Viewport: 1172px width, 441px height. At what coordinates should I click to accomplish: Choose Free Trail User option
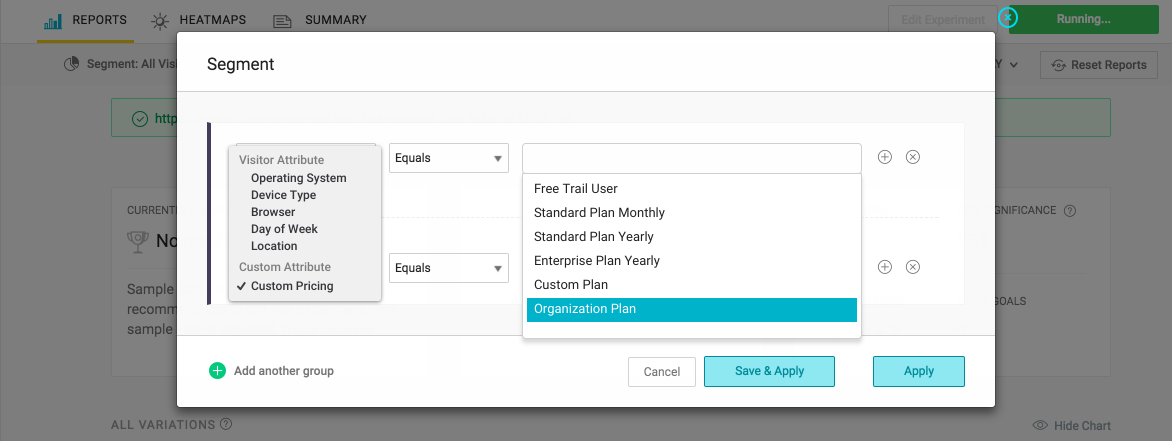[576, 189]
